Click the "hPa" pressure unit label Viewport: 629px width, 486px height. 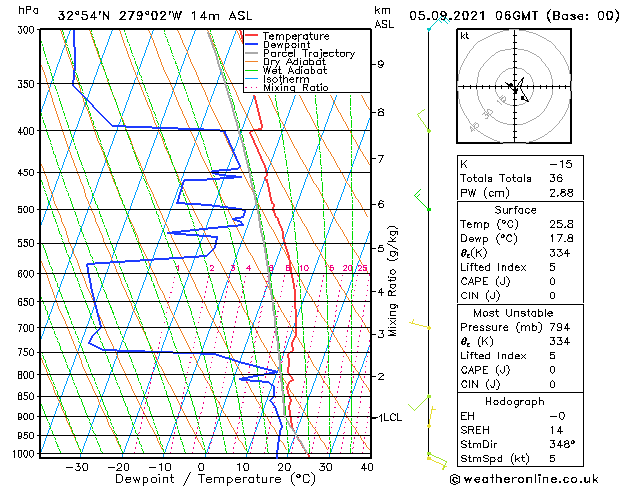pyautogui.click(x=28, y=10)
